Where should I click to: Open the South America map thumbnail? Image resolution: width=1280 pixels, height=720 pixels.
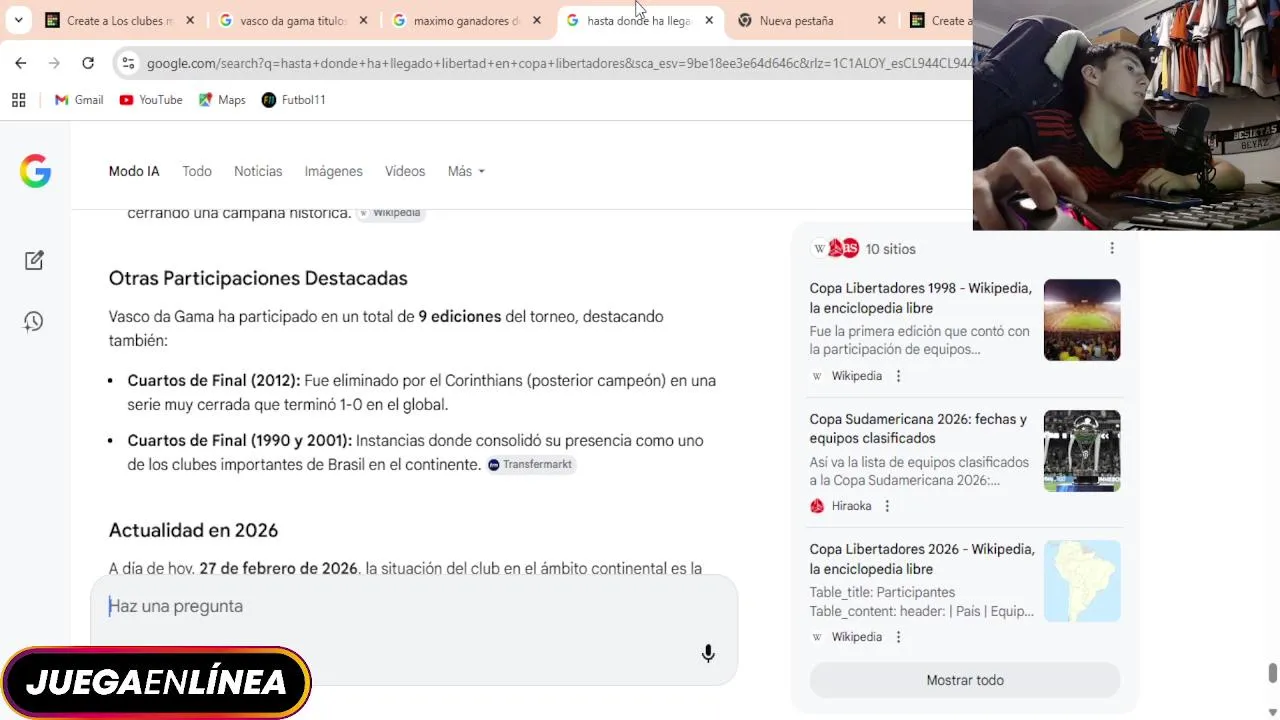tap(1082, 581)
